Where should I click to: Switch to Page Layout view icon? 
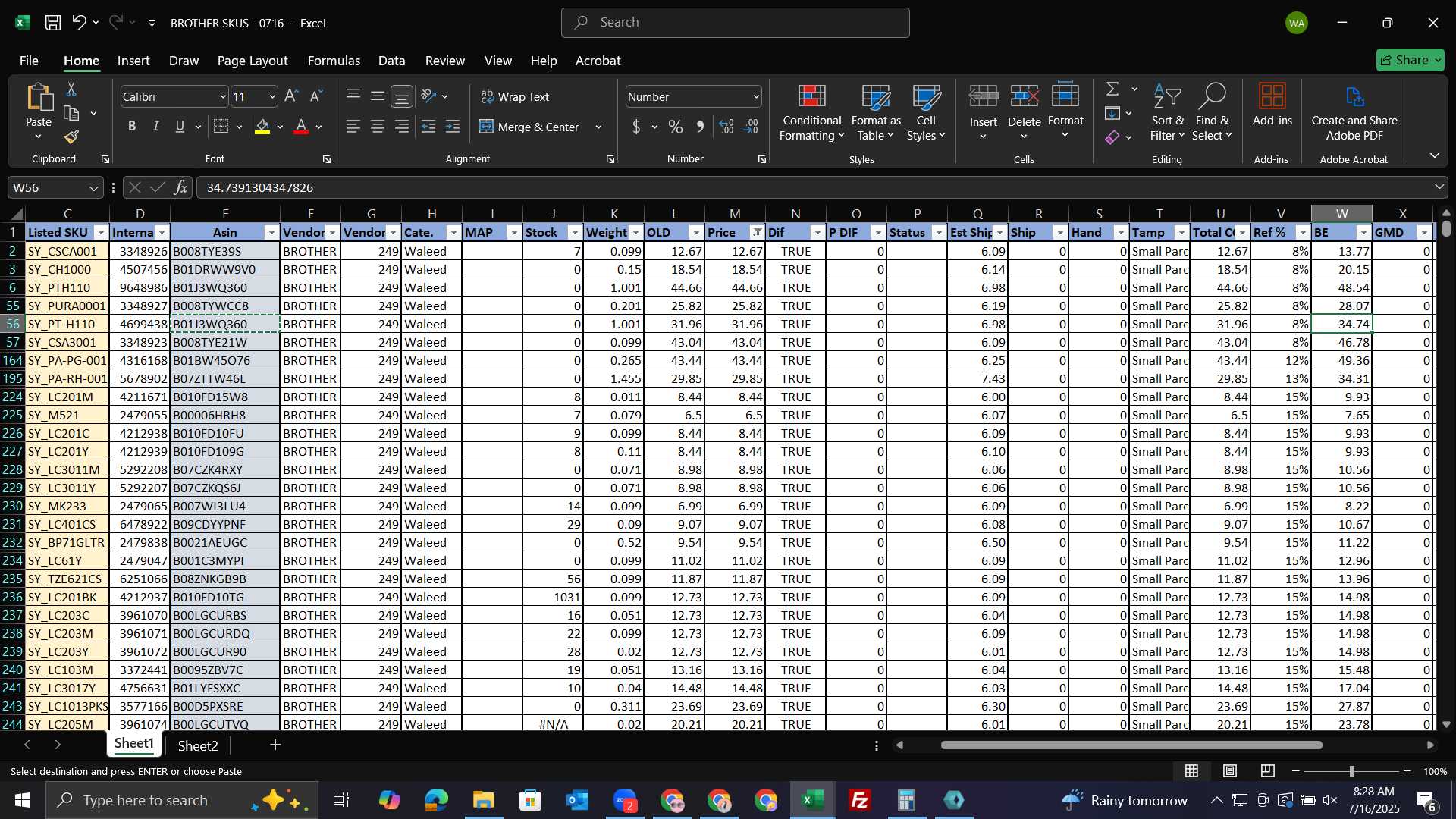click(x=1230, y=771)
